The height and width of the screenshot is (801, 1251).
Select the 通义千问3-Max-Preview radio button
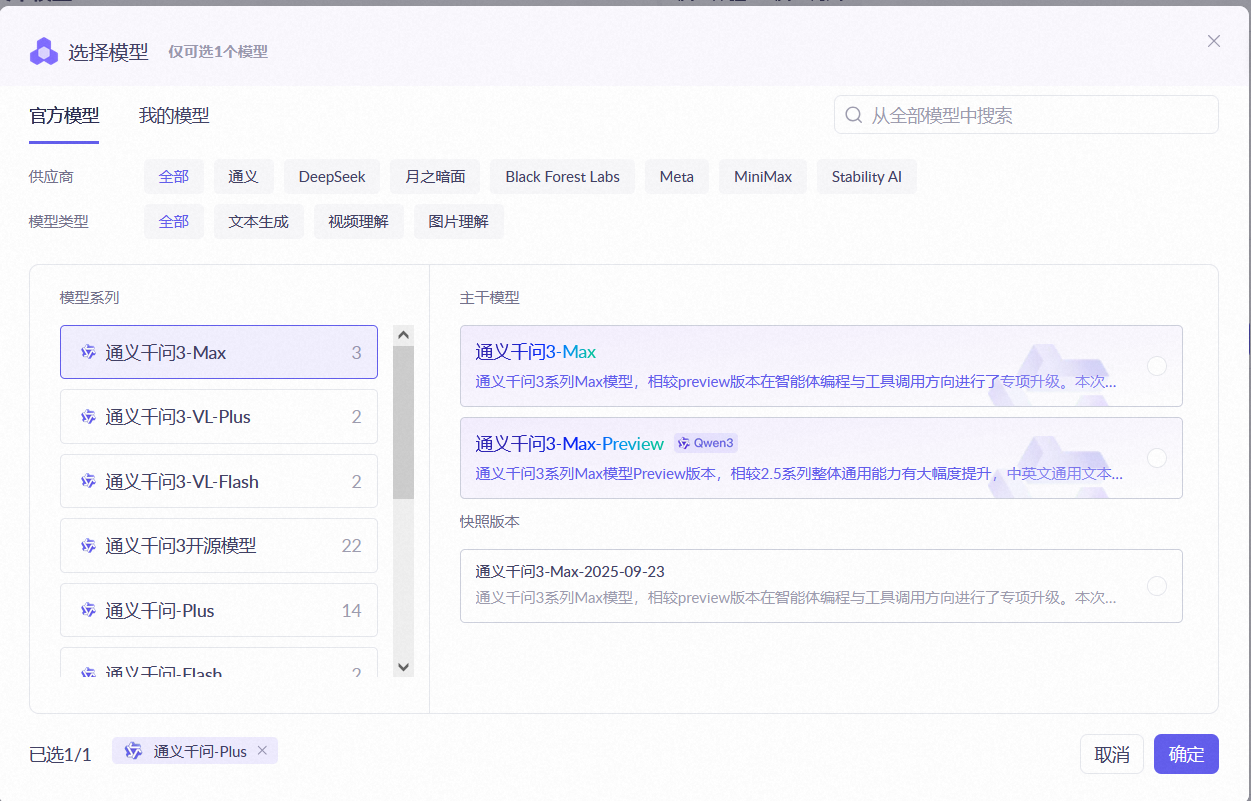(x=1157, y=458)
